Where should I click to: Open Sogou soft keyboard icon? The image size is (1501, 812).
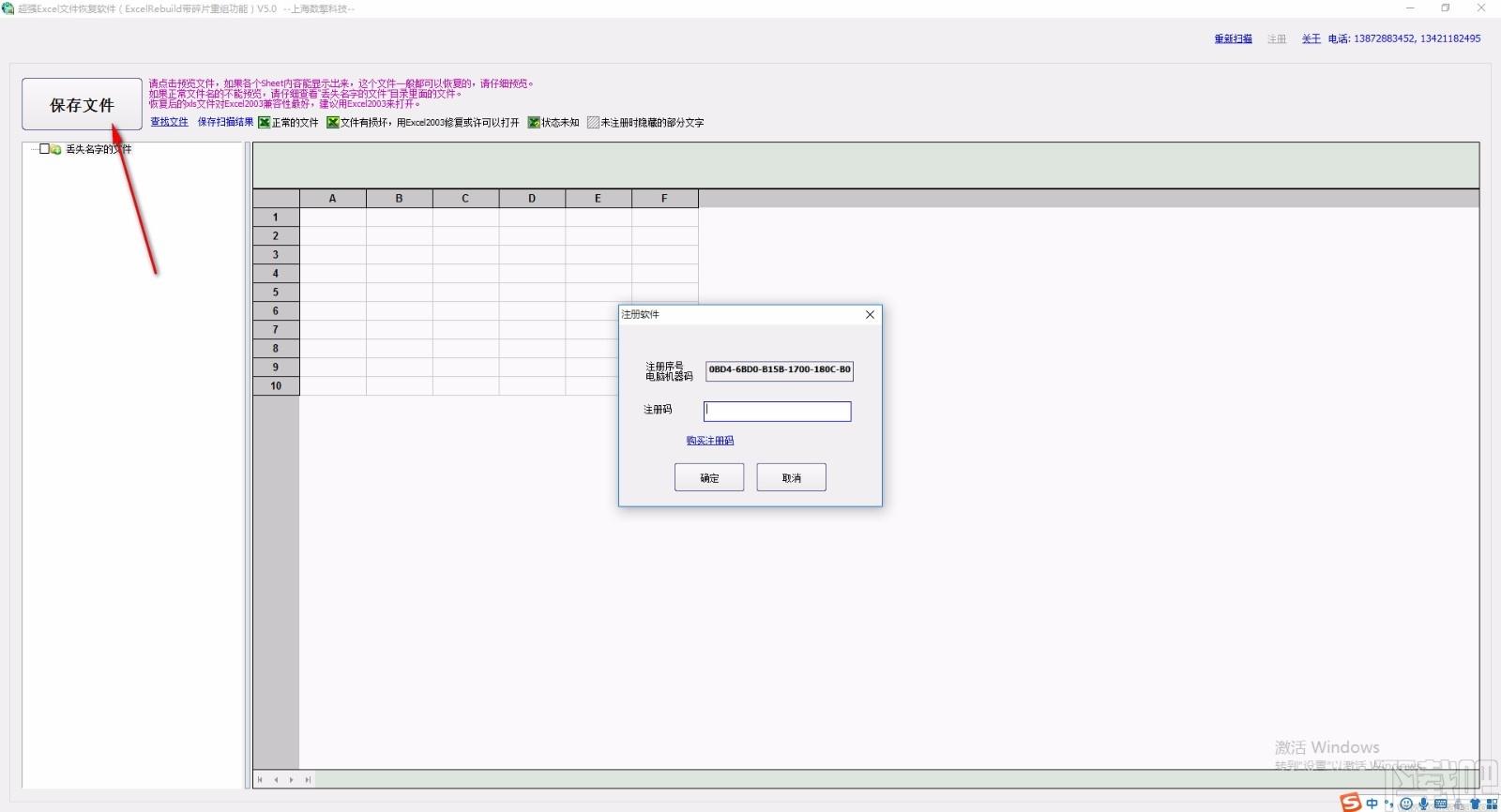click(1440, 804)
